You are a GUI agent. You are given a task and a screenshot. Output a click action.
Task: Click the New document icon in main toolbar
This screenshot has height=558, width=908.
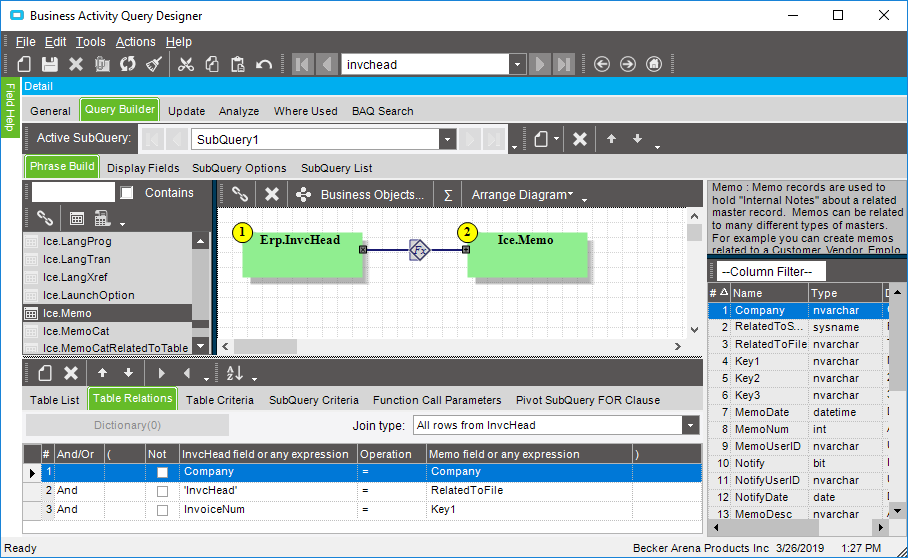[24, 64]
